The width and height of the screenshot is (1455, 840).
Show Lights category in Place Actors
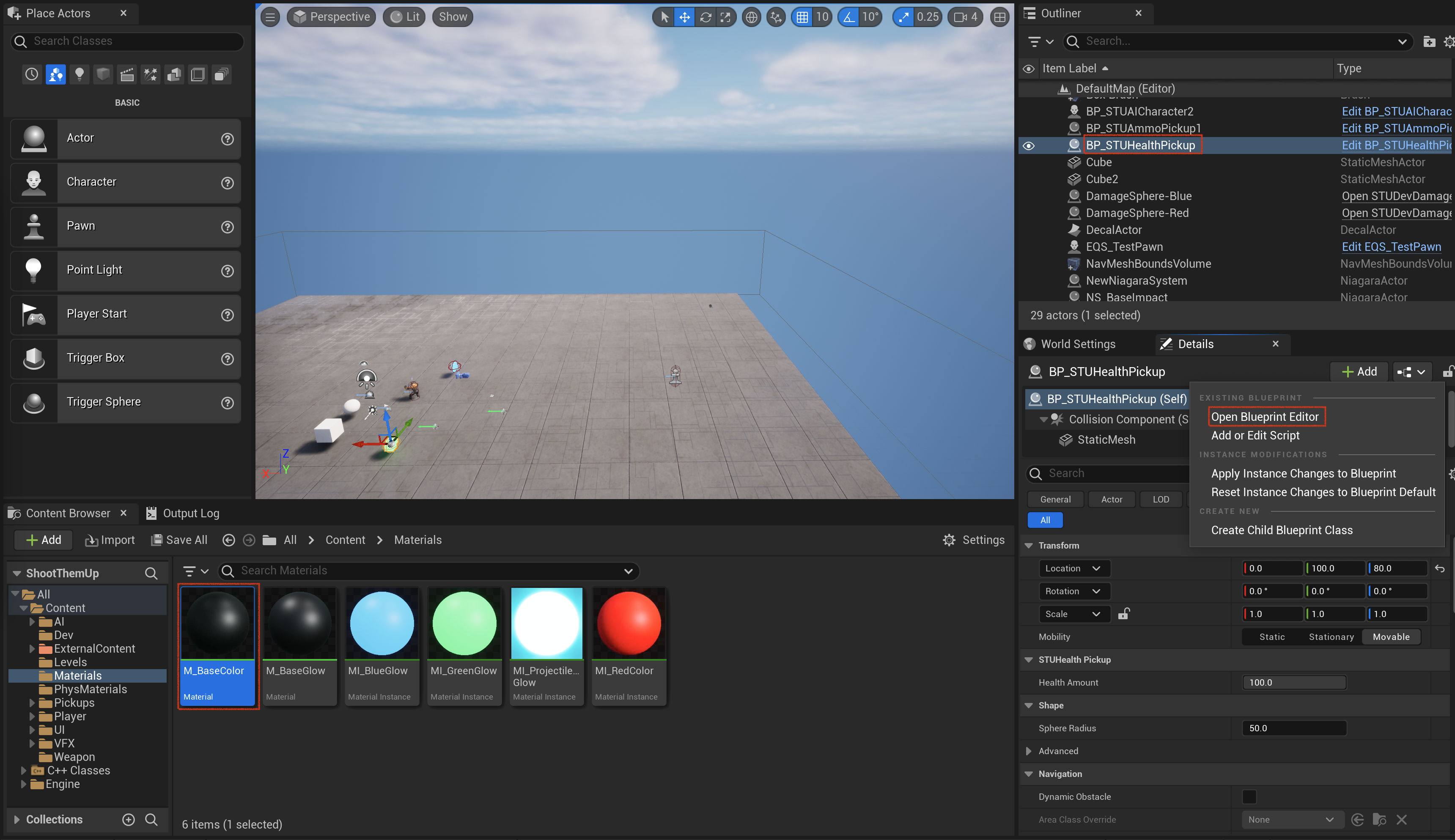pyautogui.click(x=80, y=74)
